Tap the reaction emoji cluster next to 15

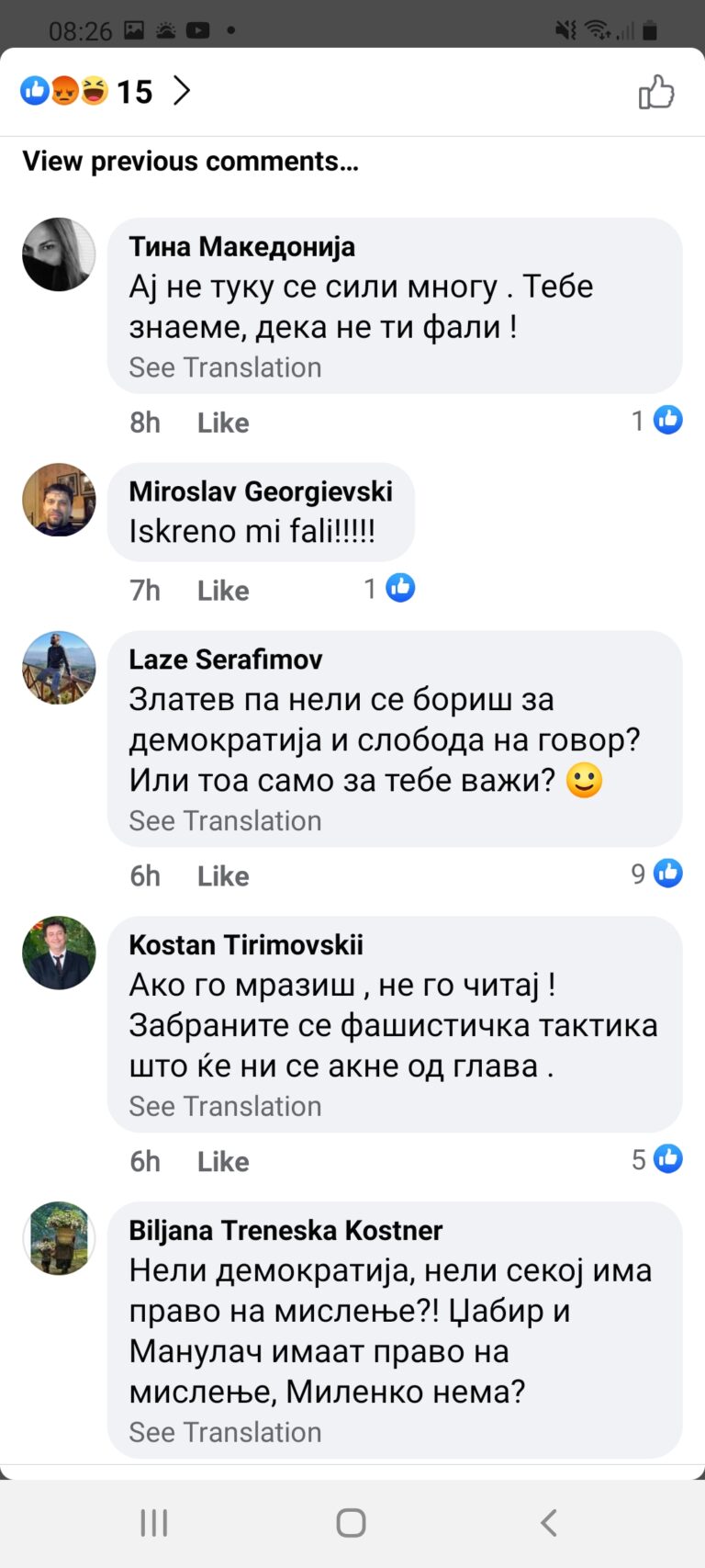click(64, 91)
